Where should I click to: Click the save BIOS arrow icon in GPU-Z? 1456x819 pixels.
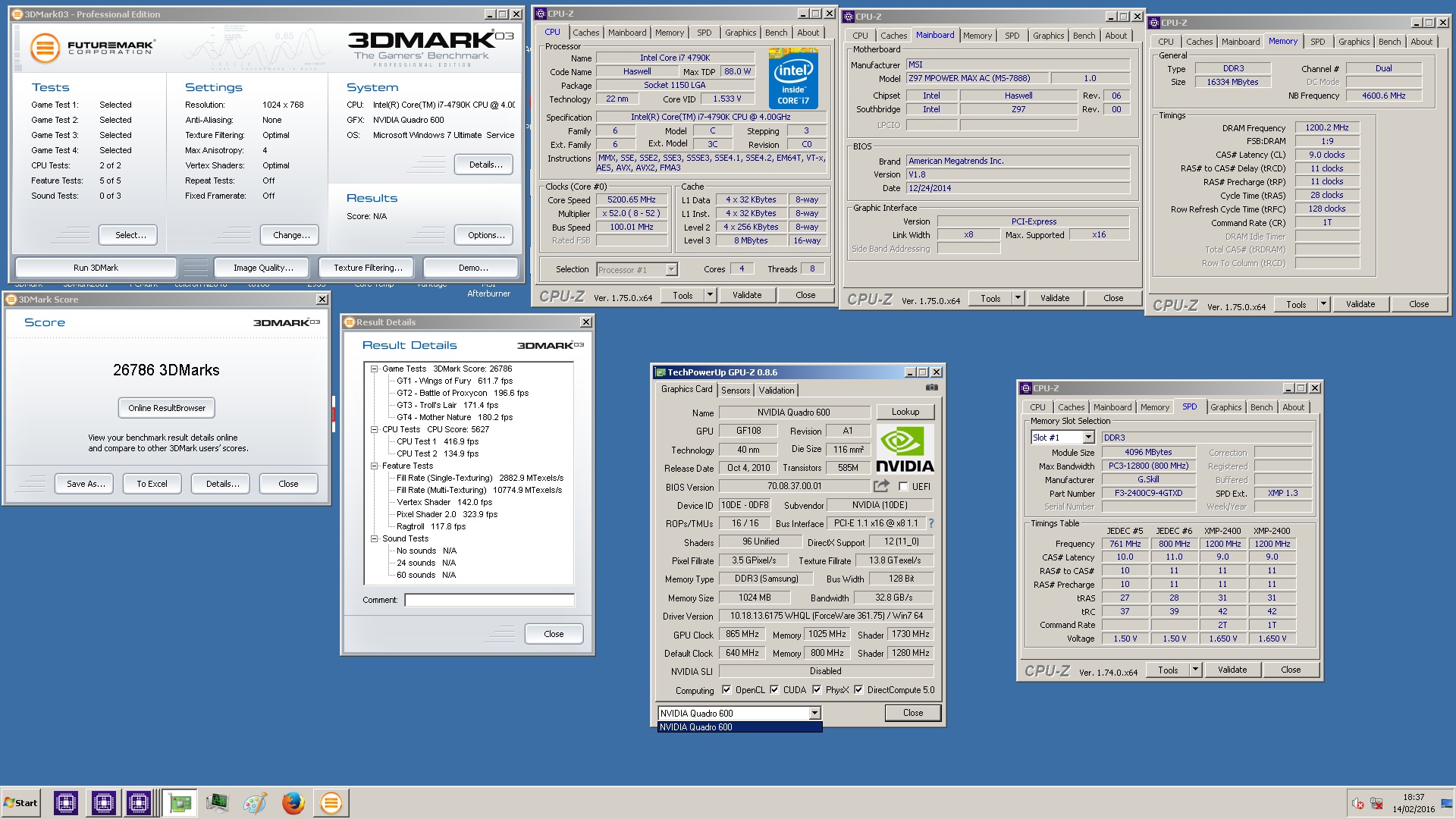[881, 486]
